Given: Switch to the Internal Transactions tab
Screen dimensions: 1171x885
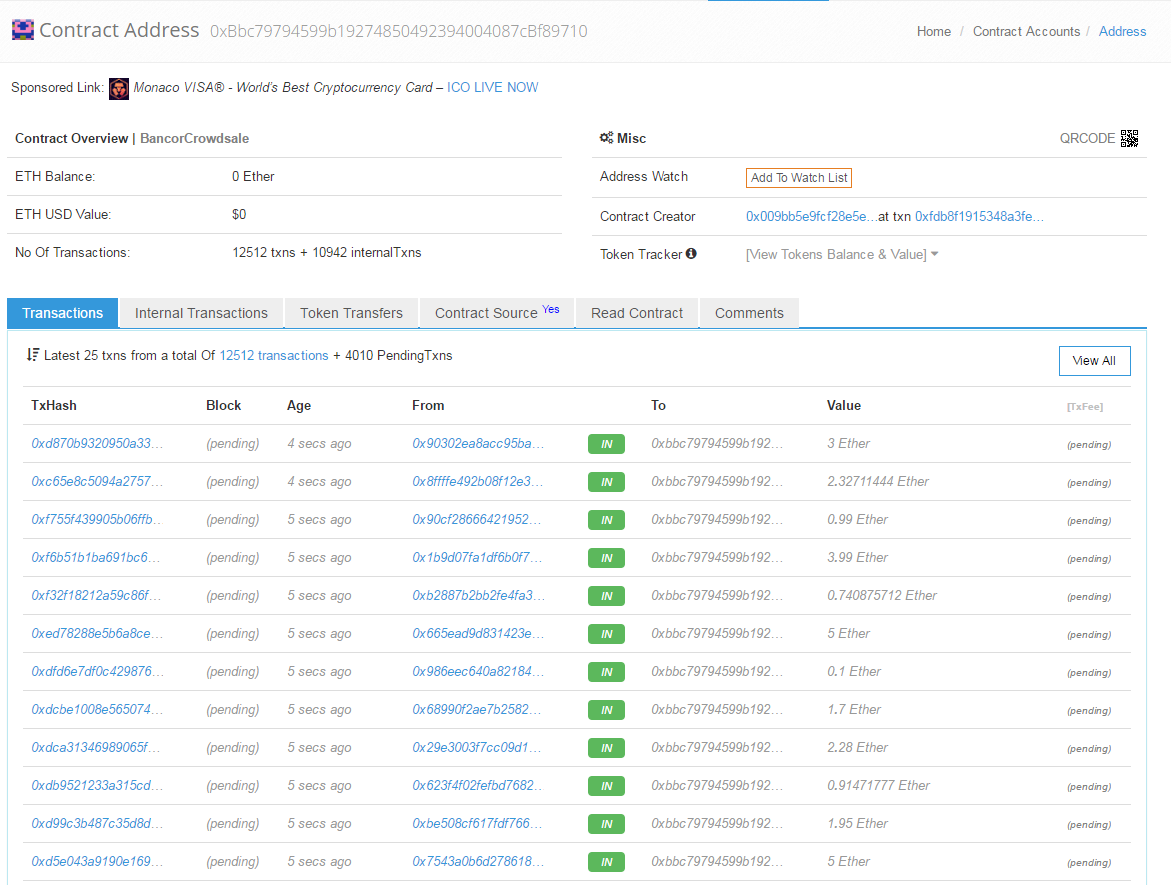Looking at the screenshot, I should click(x=200, y=313).
